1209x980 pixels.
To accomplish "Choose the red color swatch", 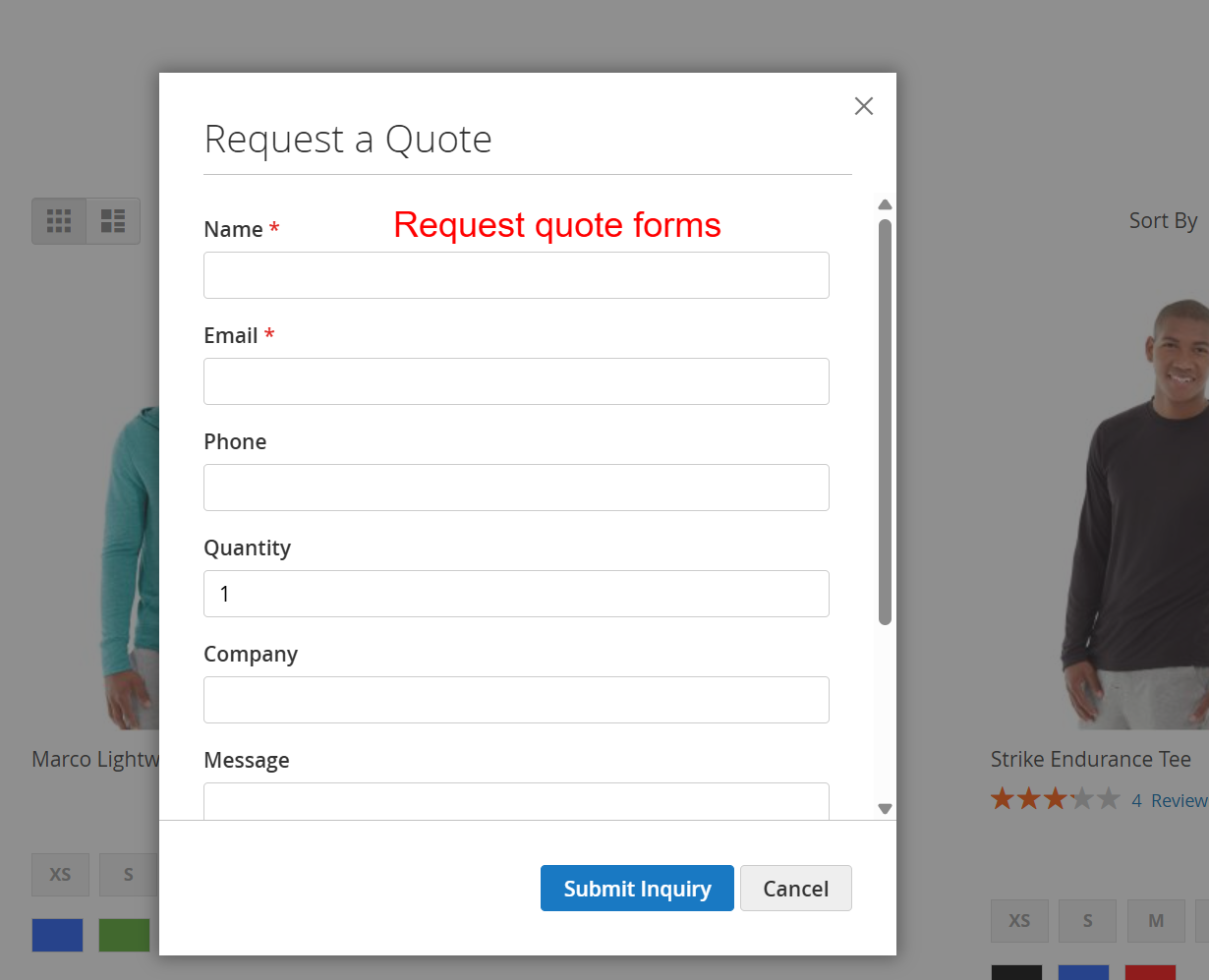I will coord(1150,971).
